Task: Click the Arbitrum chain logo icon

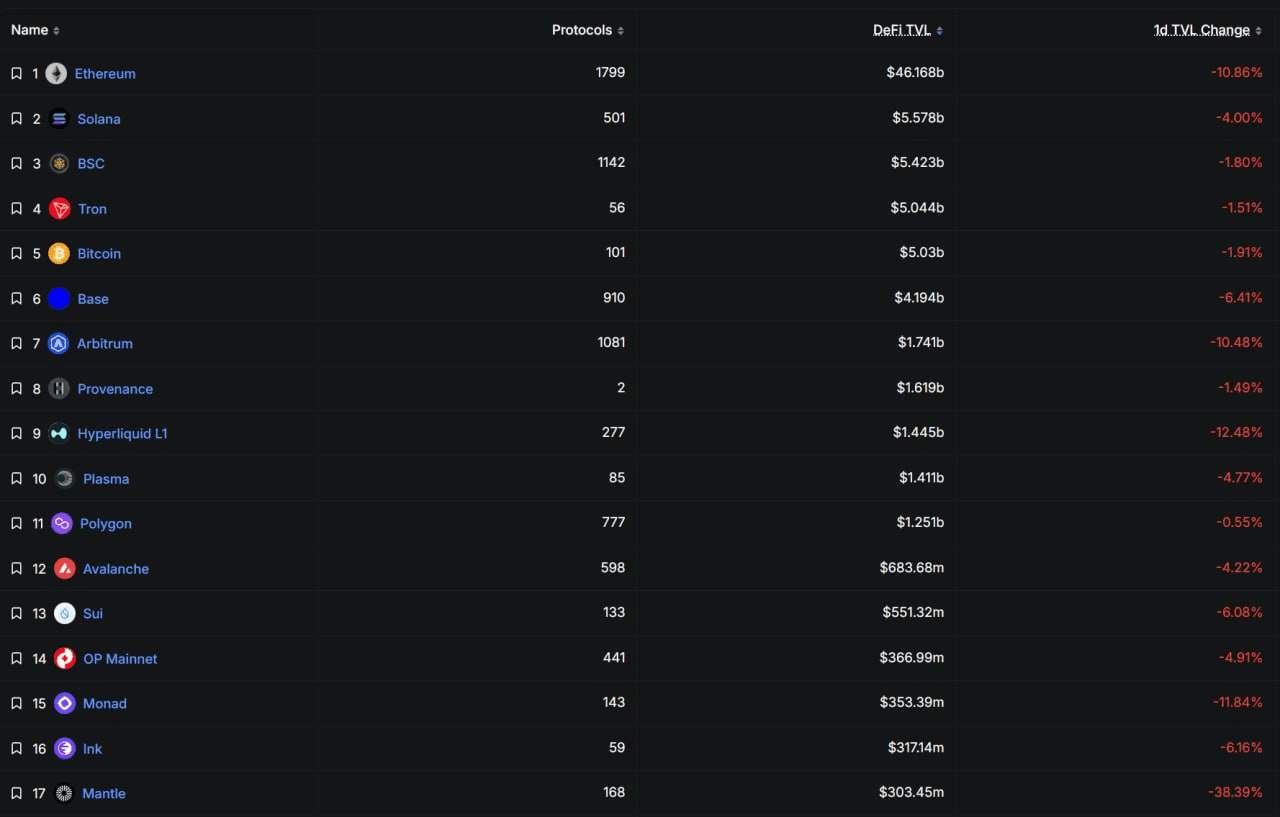Action: 59,344
